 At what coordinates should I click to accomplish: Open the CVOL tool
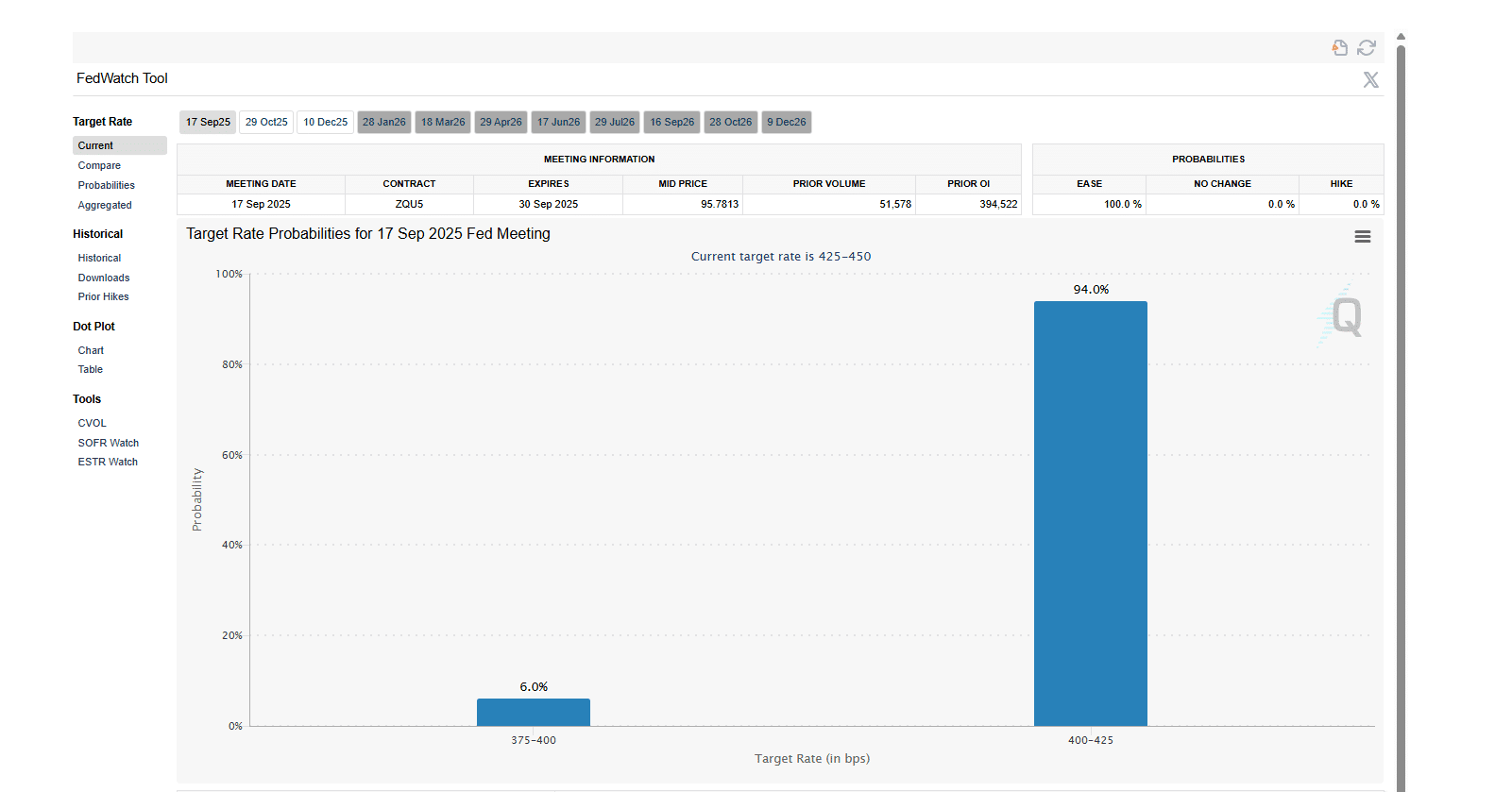[92, 423]
